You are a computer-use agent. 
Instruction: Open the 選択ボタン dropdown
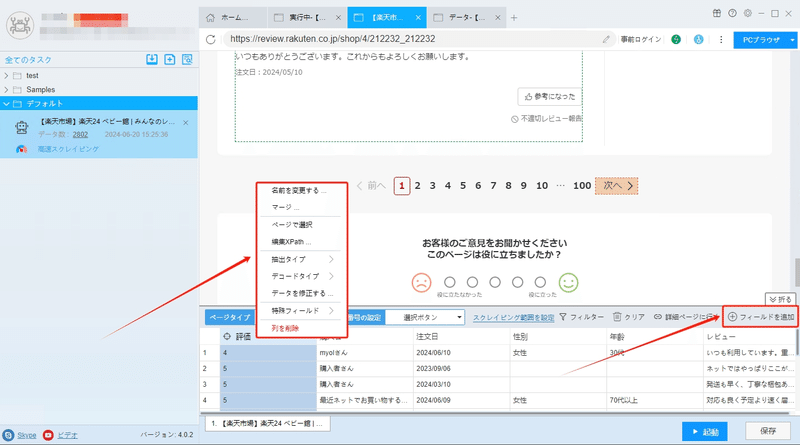coord(425,317)
